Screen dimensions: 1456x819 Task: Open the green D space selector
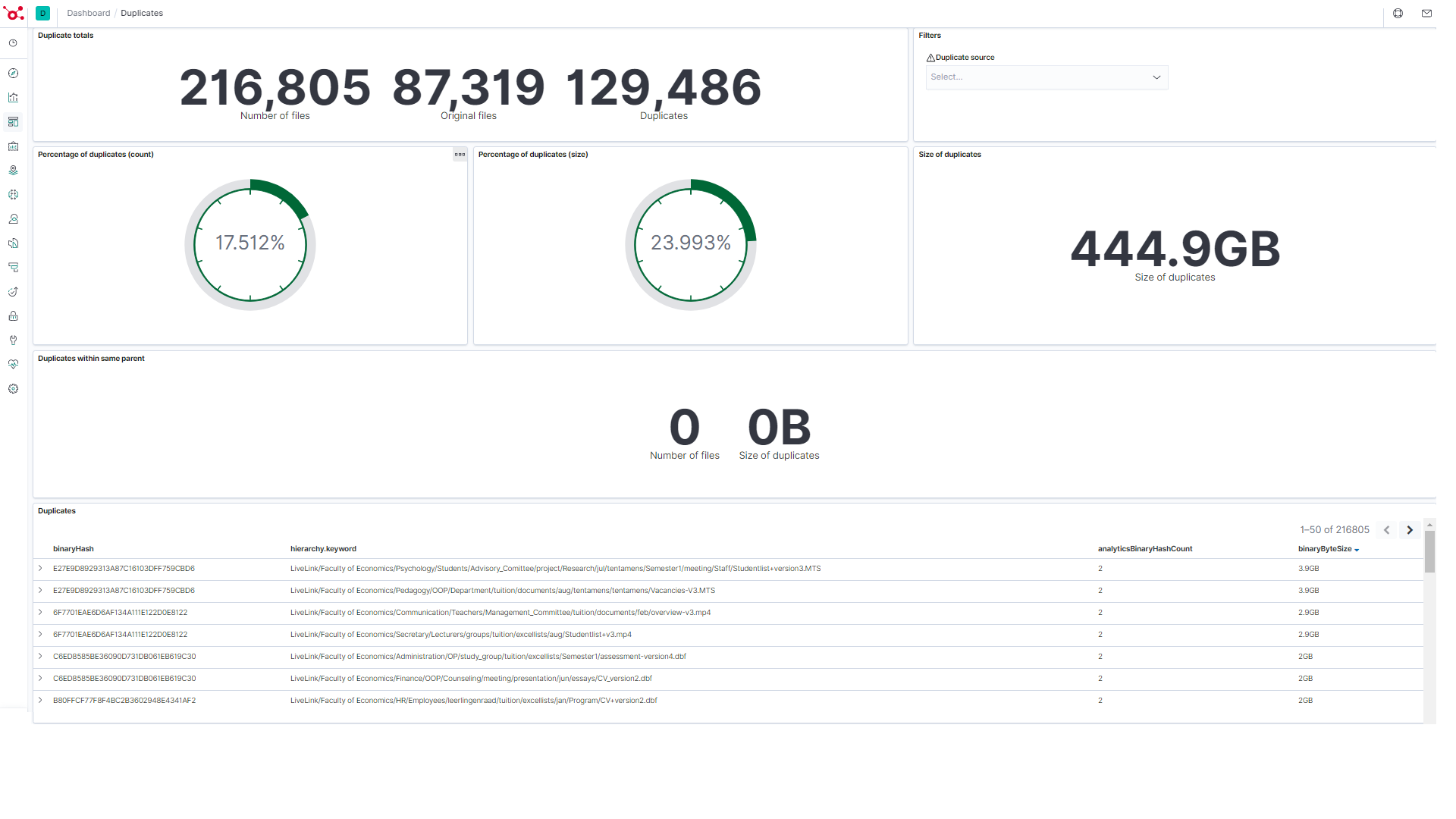pos(42,13)
